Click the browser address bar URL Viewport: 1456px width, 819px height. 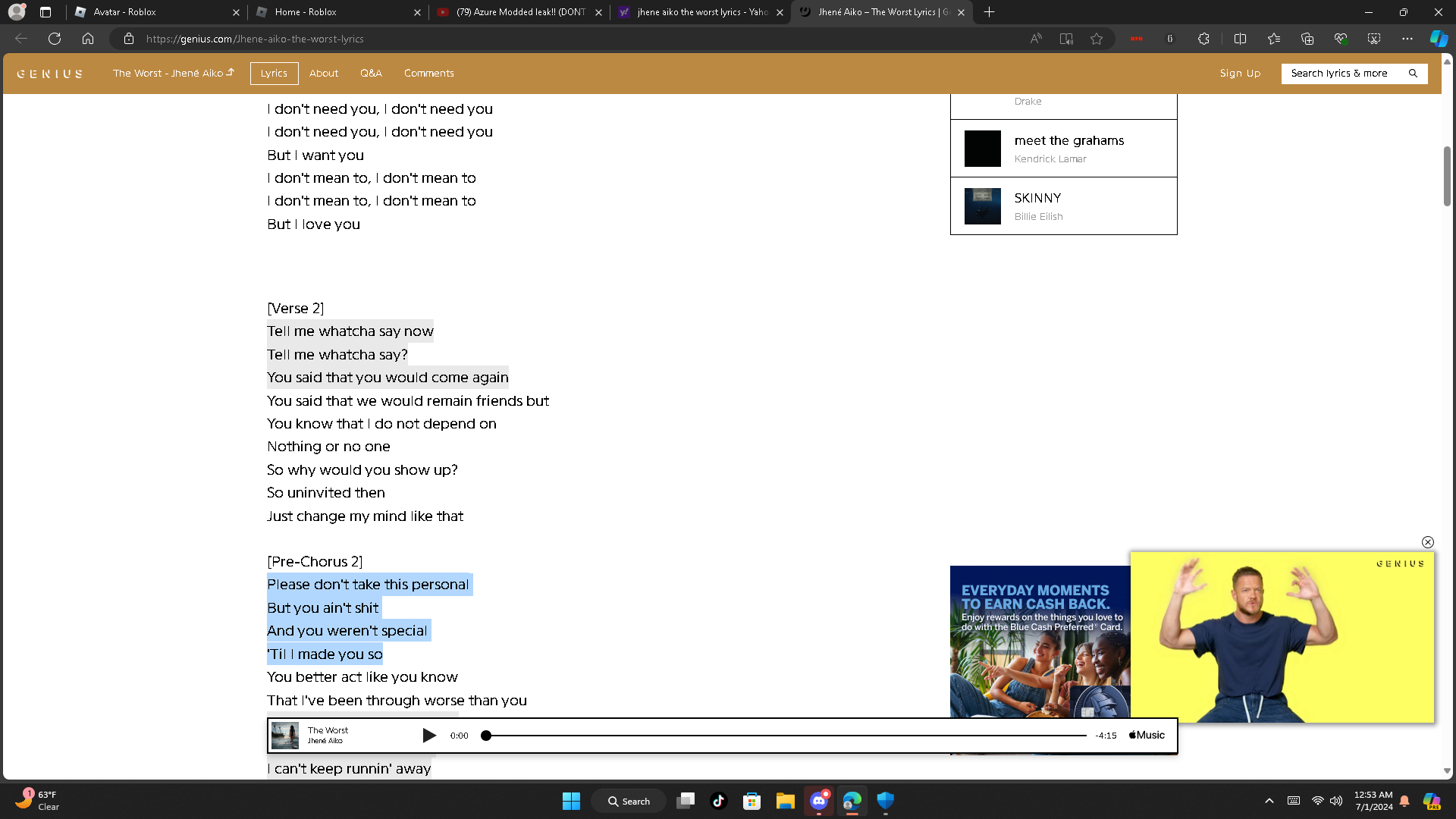tap(255, 39)
